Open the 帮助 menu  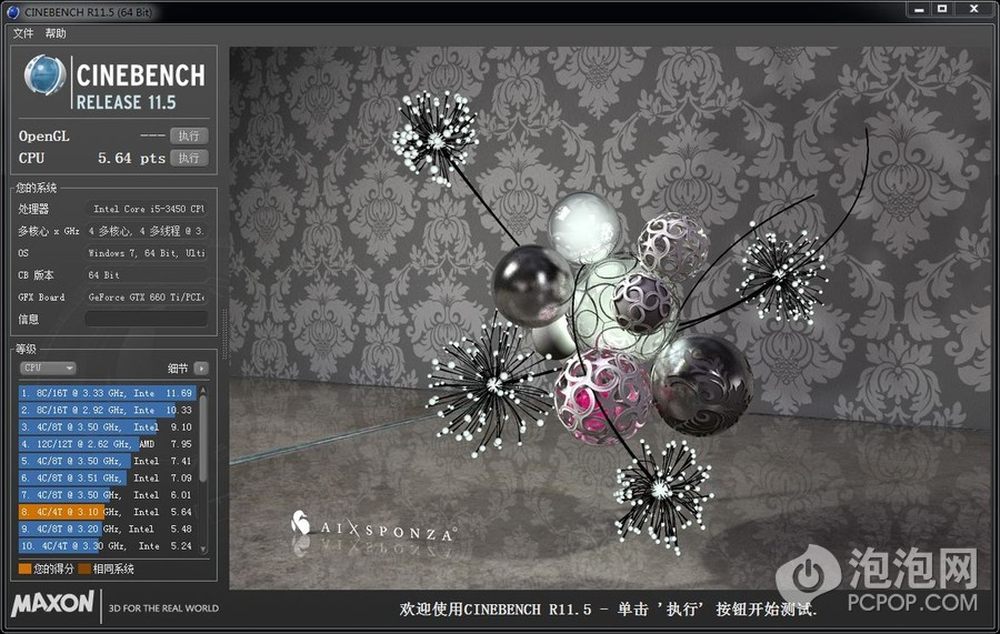[x=55, y=33]
